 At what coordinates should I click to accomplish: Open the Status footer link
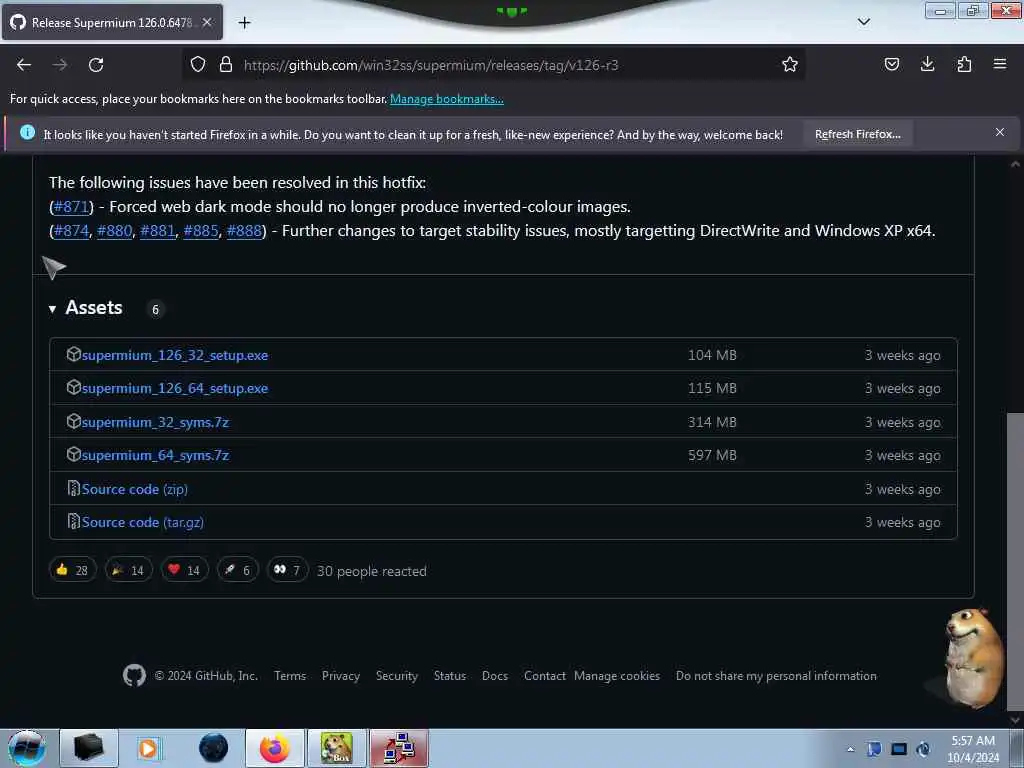pos(450,676)
